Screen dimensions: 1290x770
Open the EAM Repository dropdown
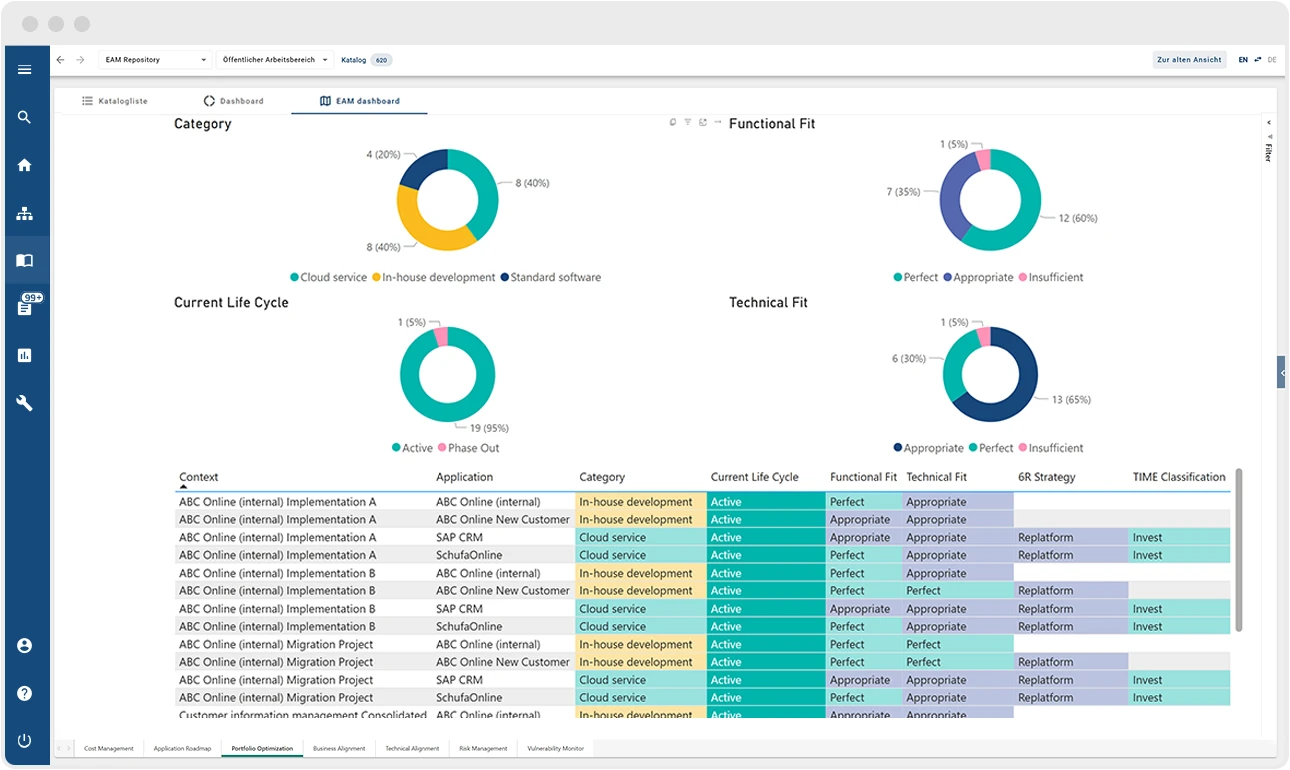click(155, 60)
